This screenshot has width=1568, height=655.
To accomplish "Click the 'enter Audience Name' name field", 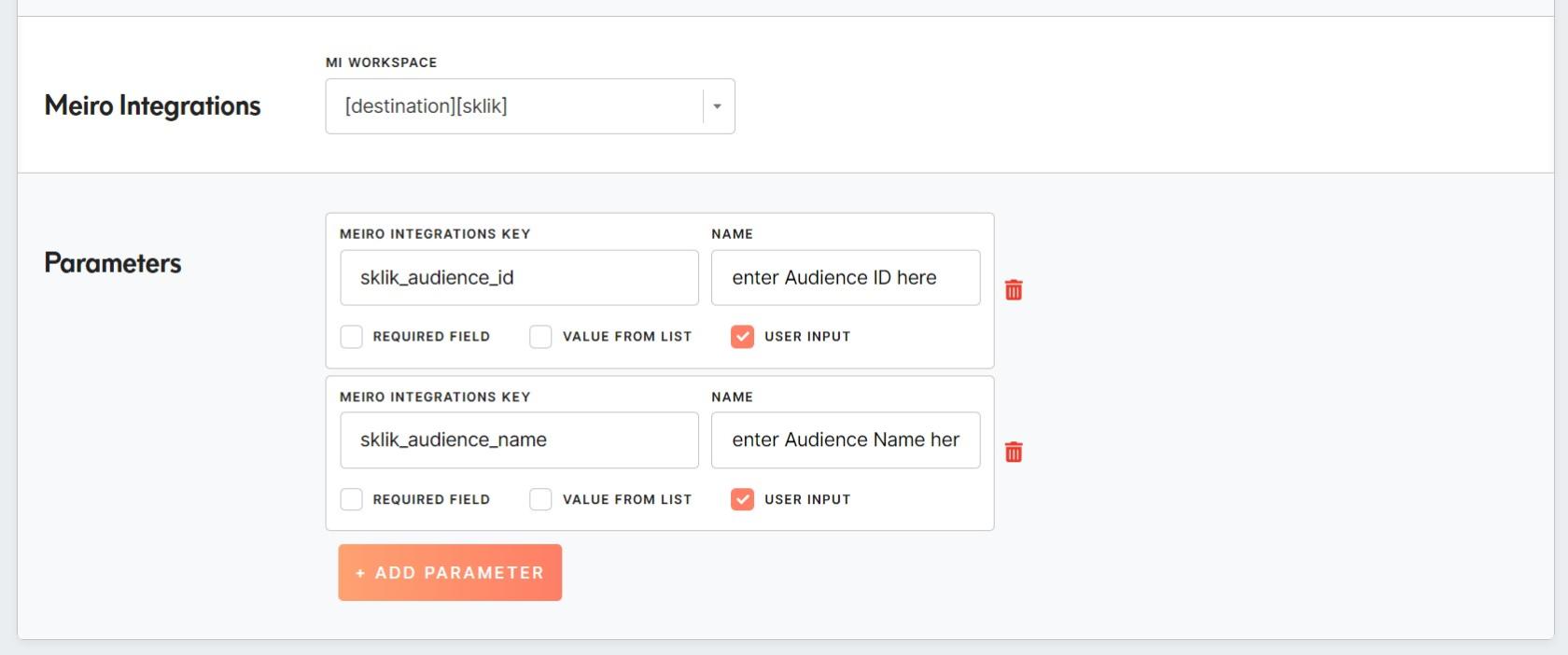I will pos(845,440).
